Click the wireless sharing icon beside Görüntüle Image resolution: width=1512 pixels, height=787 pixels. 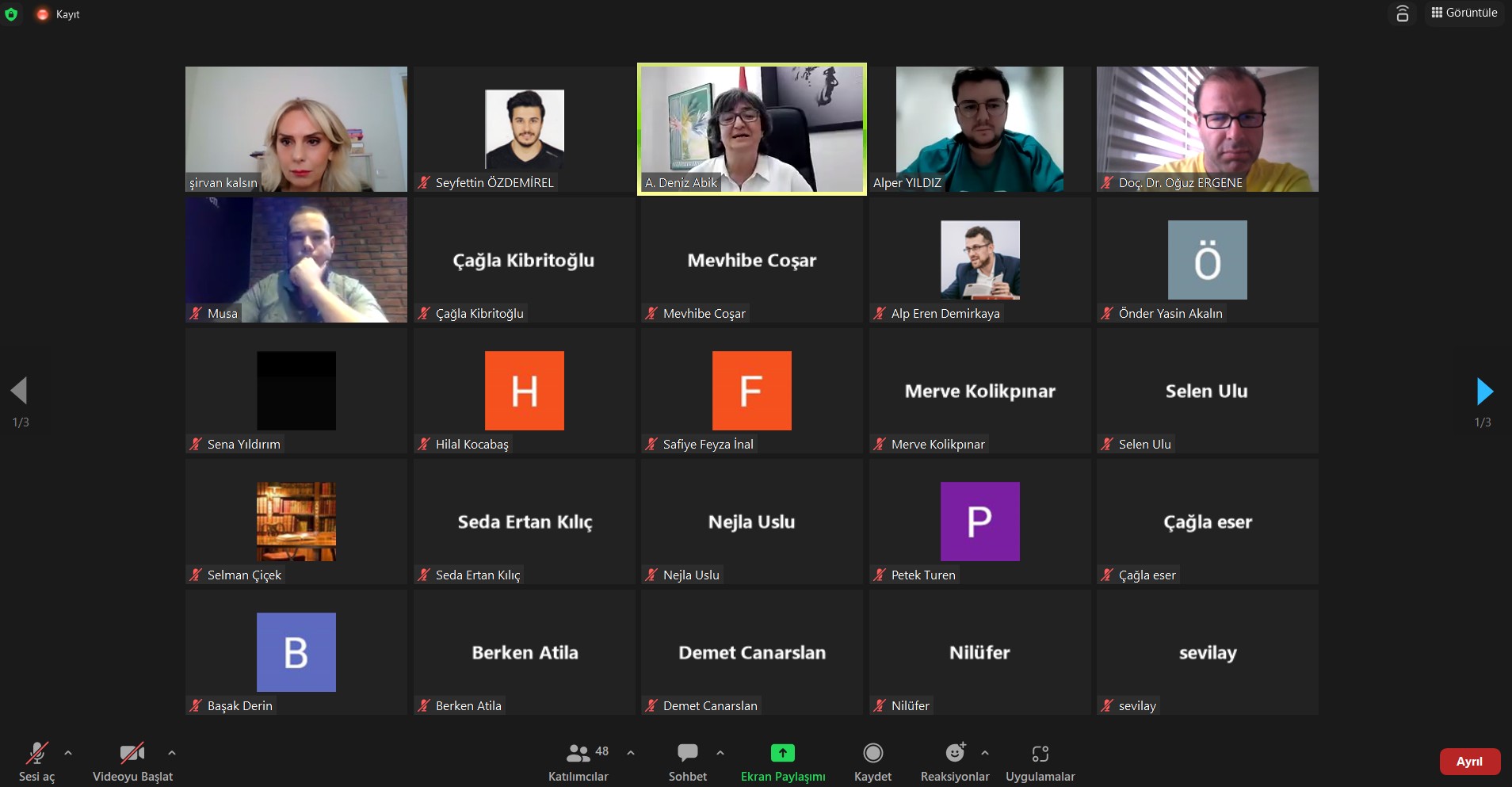(1402, 13)
